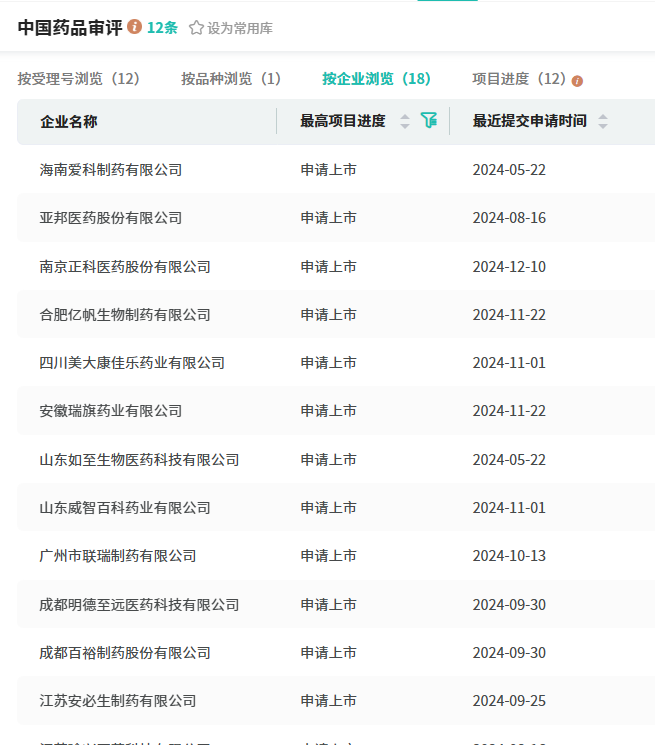655x745 pixels.
Task: Click date 2024-05-22 in 山东如至生物 row
Action: [509, 460]
